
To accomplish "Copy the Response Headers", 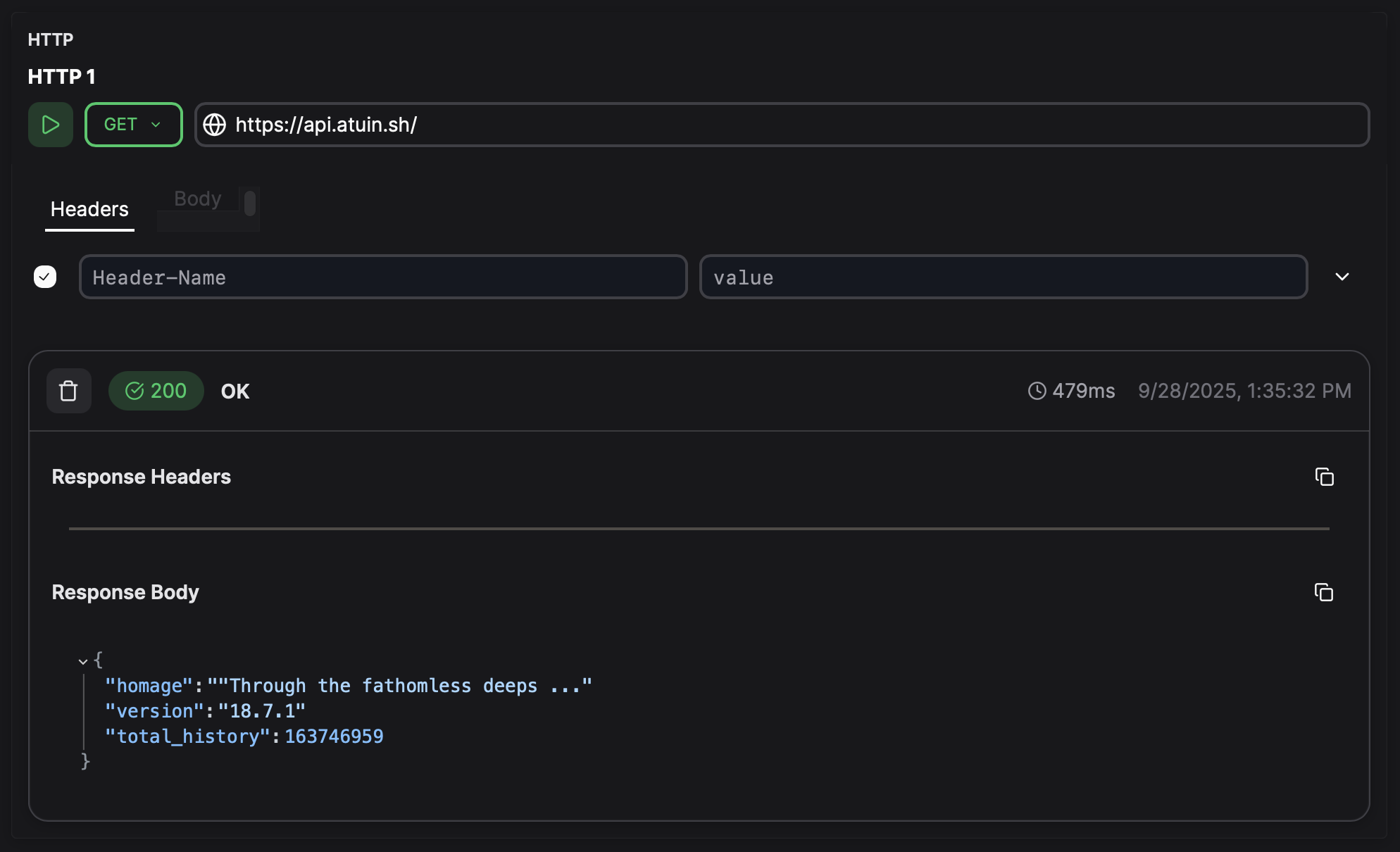I will pyautogui.click(x=1324, y=477).
